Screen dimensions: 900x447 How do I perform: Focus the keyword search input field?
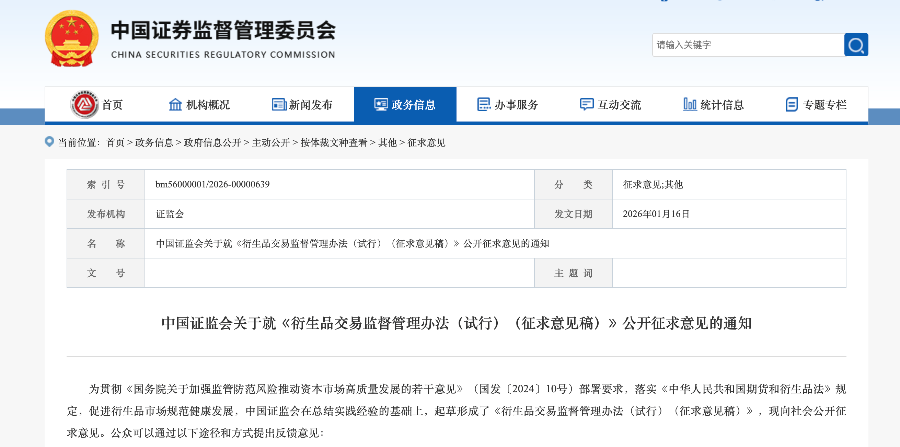coord(748,45)
